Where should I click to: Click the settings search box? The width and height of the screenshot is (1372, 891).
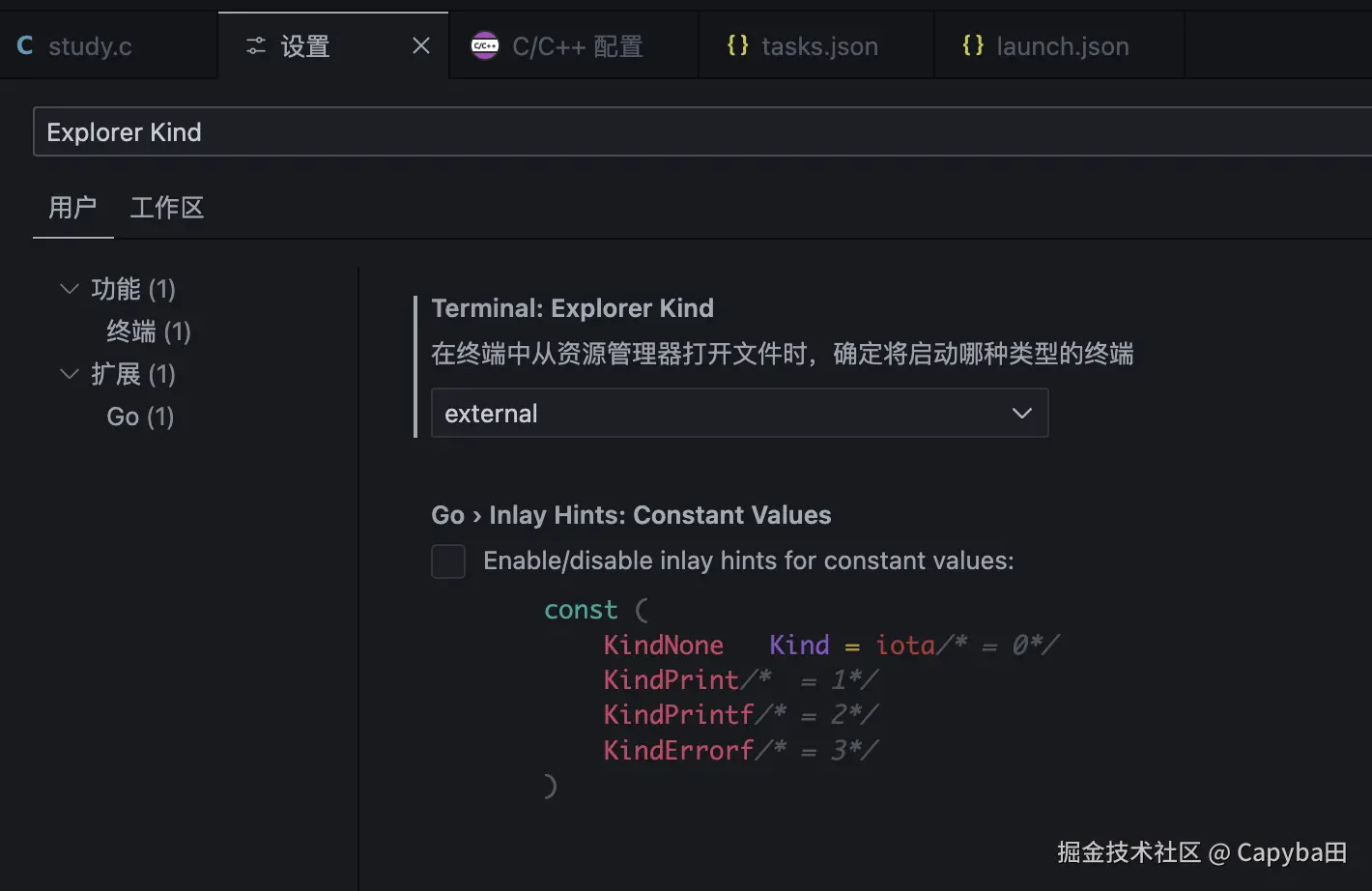676,132
